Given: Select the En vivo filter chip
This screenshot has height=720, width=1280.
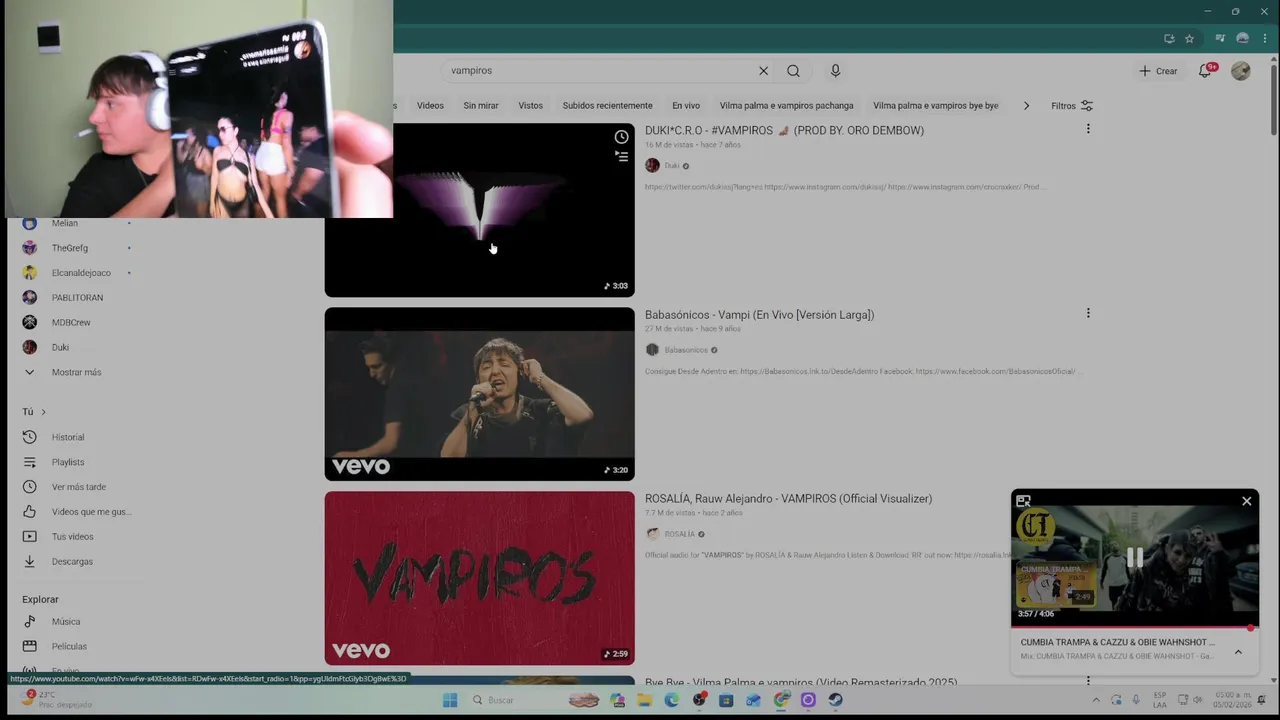Looking at the screenshot, I should (x=686, y=106).
